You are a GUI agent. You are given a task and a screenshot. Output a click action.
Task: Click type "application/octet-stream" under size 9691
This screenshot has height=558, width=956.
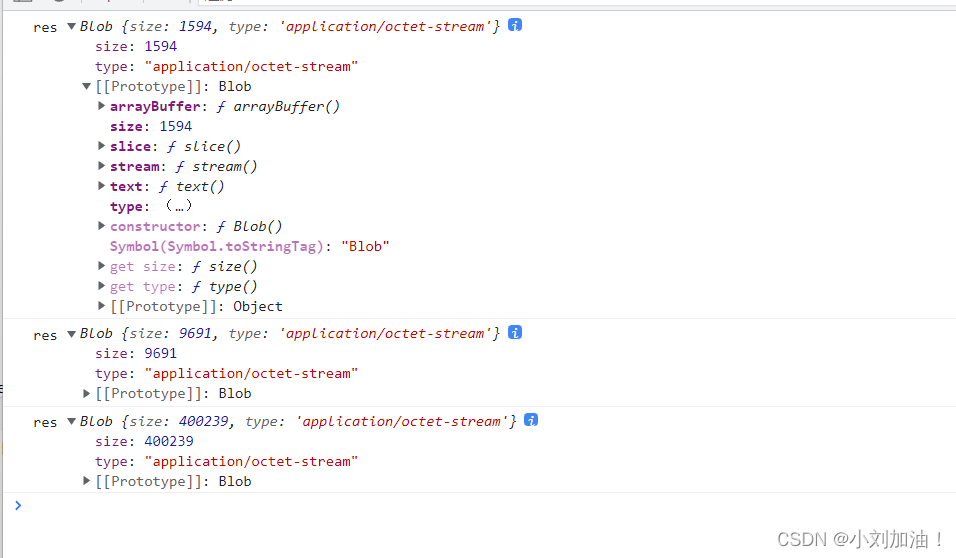226,374
